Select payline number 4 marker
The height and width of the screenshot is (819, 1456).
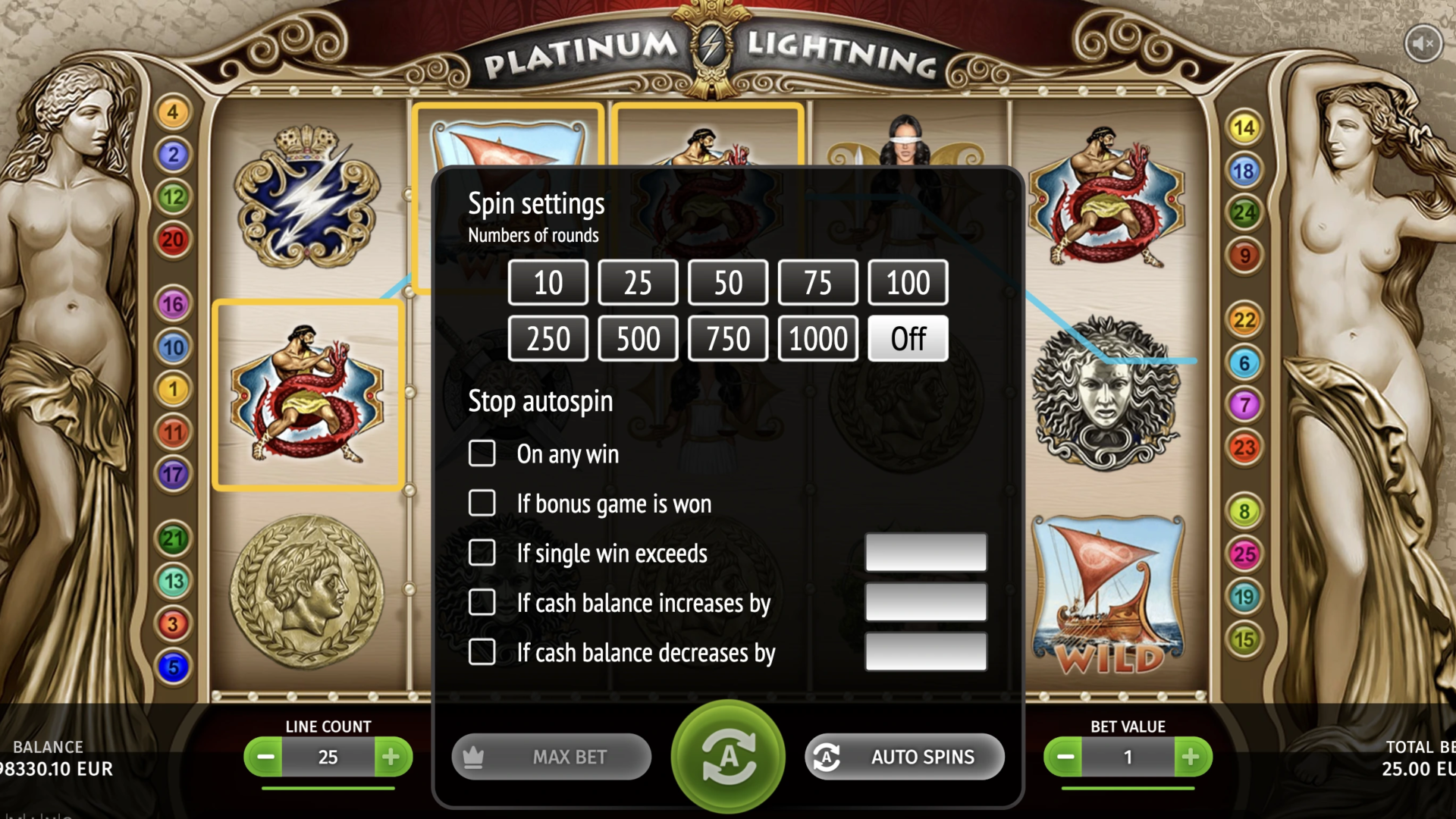tap(173, 112)
